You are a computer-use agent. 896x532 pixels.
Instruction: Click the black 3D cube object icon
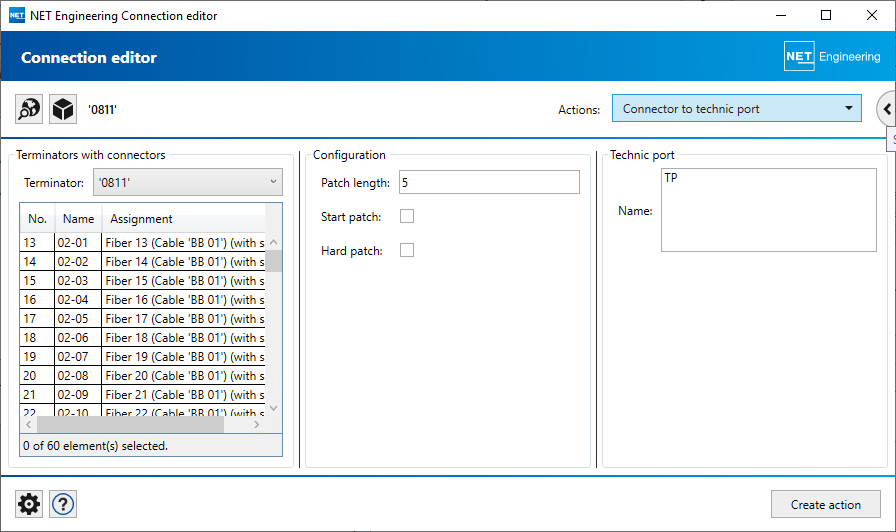(63, 109)
